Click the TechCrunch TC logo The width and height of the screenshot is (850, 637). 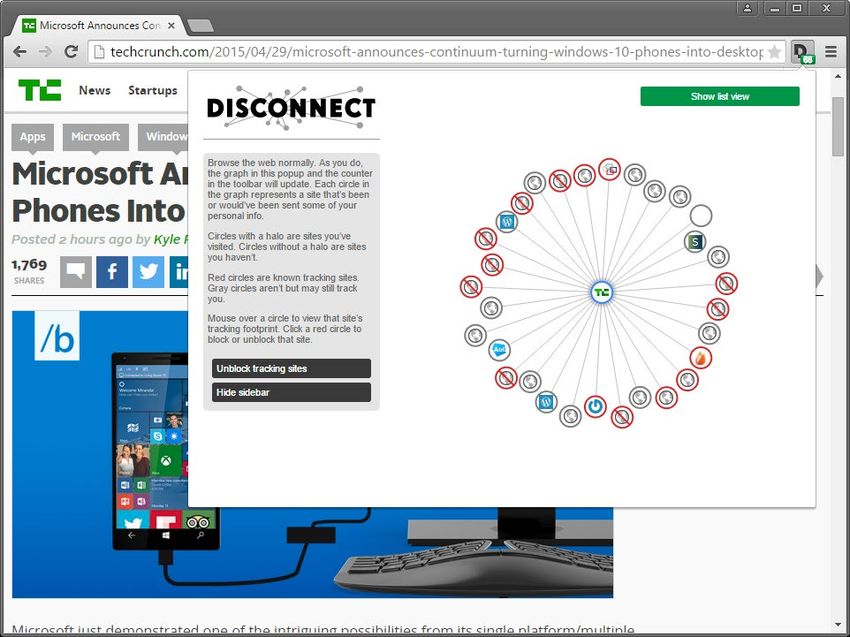[40, 90]
